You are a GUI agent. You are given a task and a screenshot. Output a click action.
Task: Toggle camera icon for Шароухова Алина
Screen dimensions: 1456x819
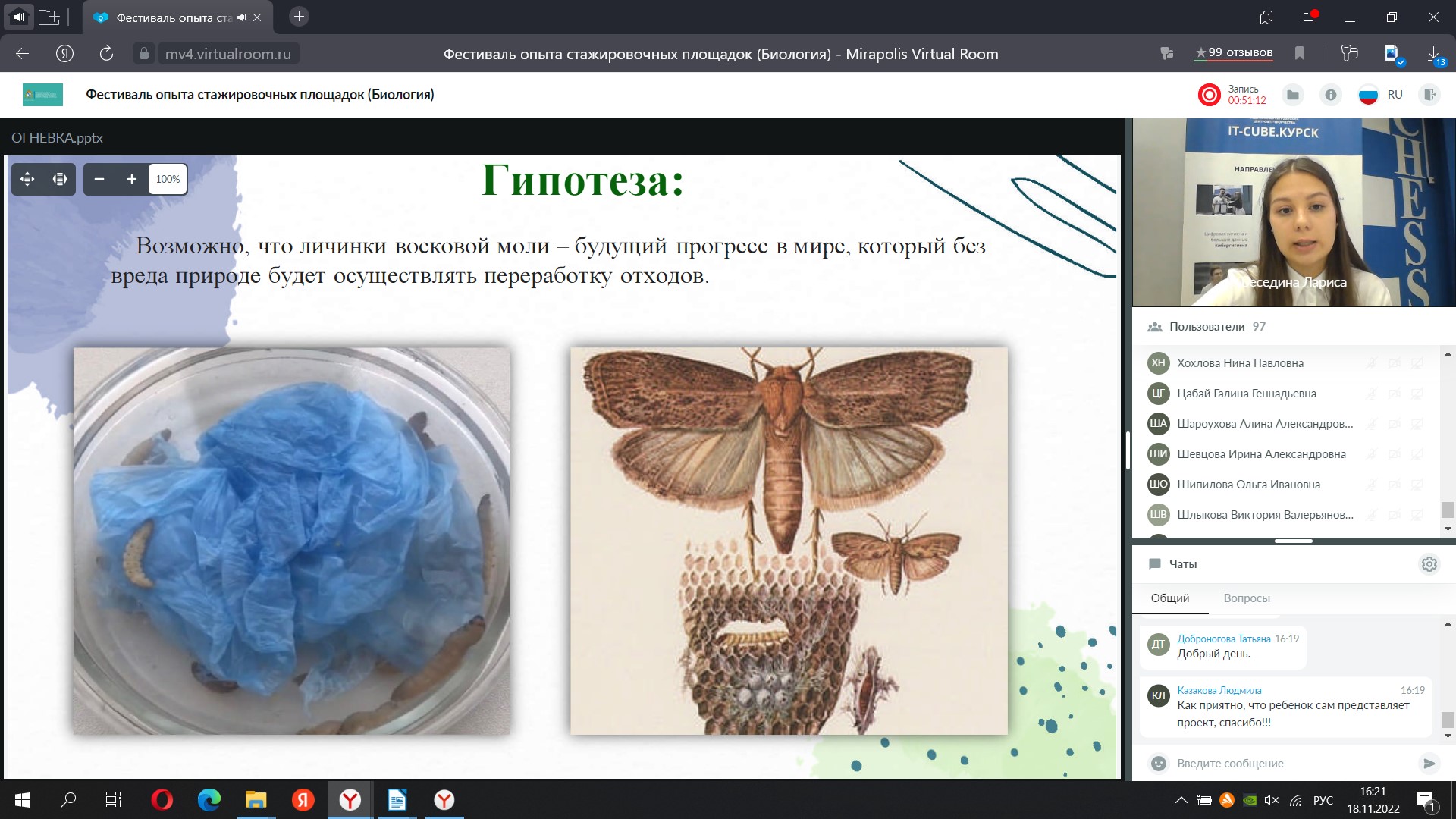tap(1394, 424)
